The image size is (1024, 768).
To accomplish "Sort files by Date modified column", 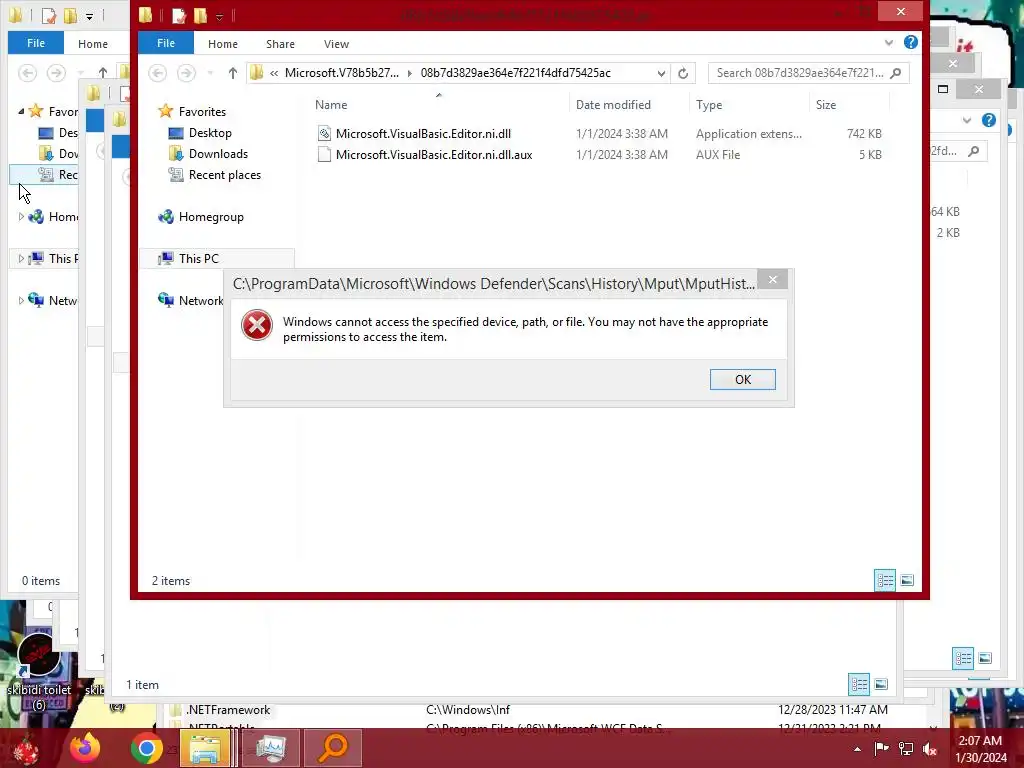I will 613,104.
